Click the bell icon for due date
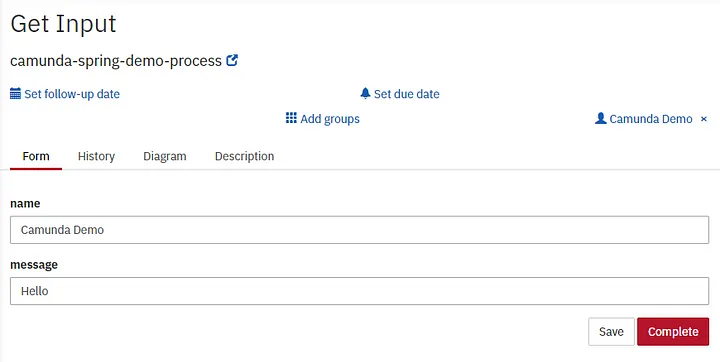 365,94
